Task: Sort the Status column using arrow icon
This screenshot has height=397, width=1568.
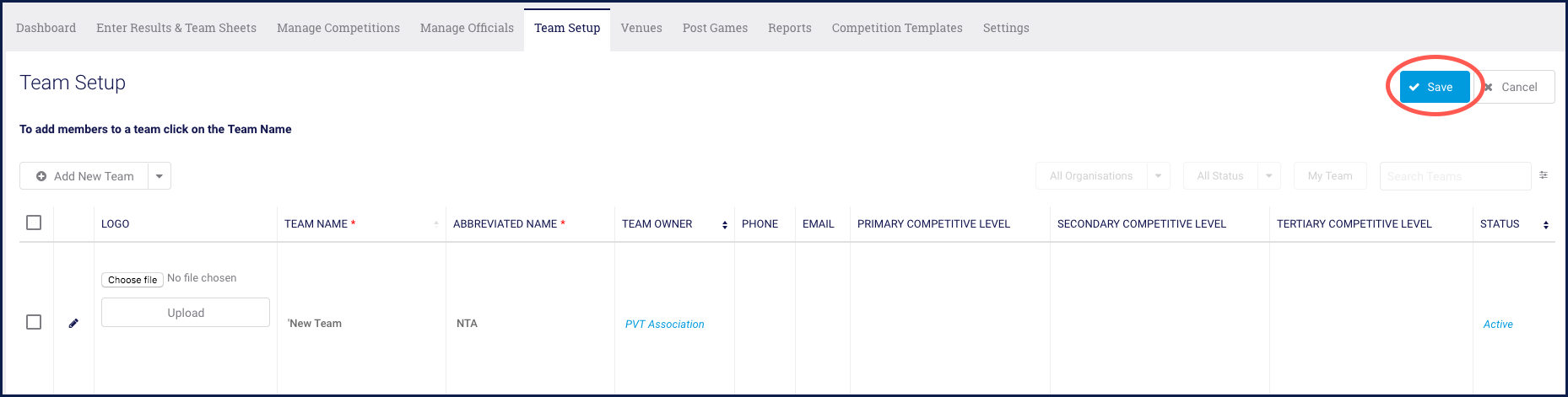Action: 1546,224
